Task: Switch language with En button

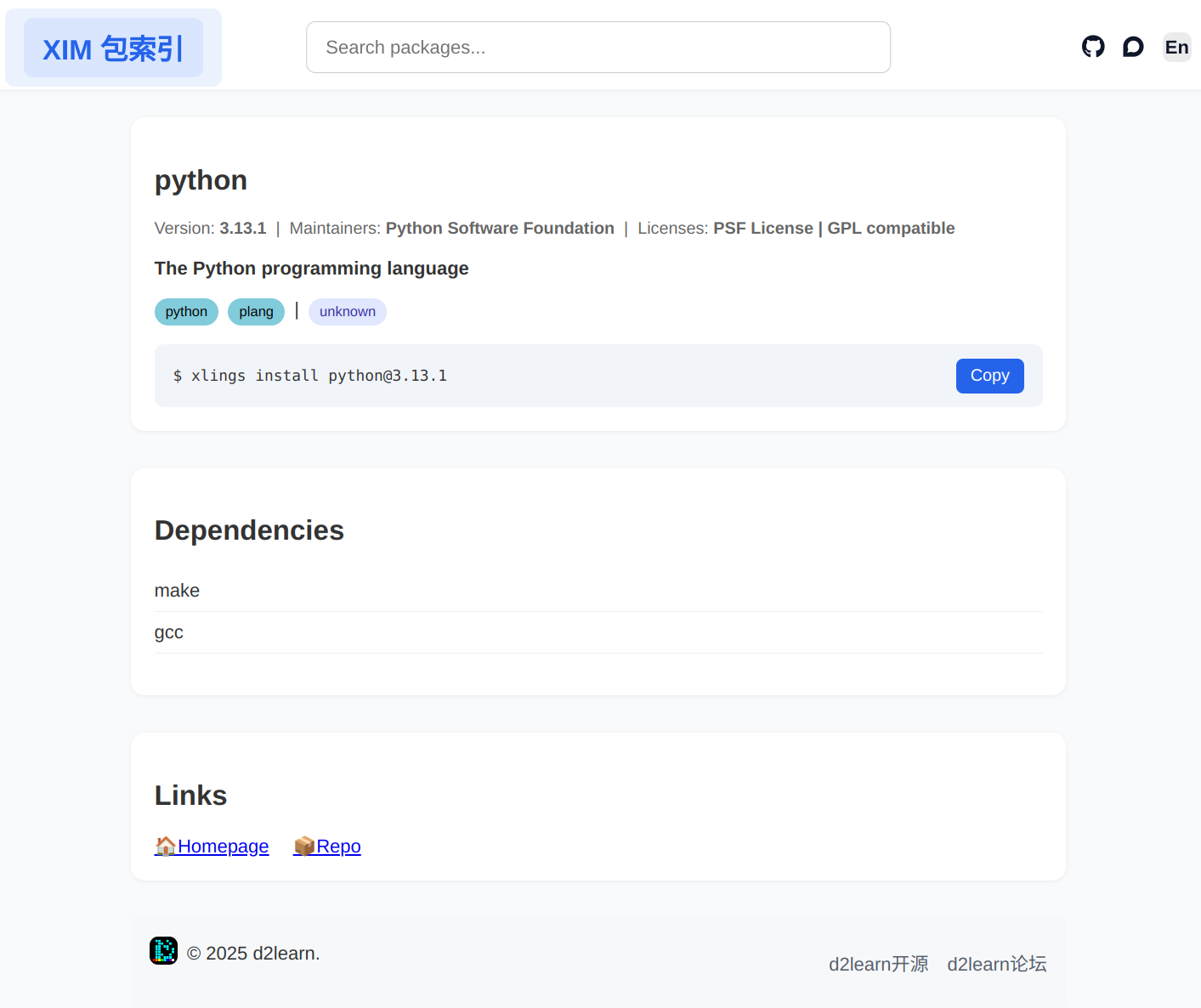Action: (1176, 47)
